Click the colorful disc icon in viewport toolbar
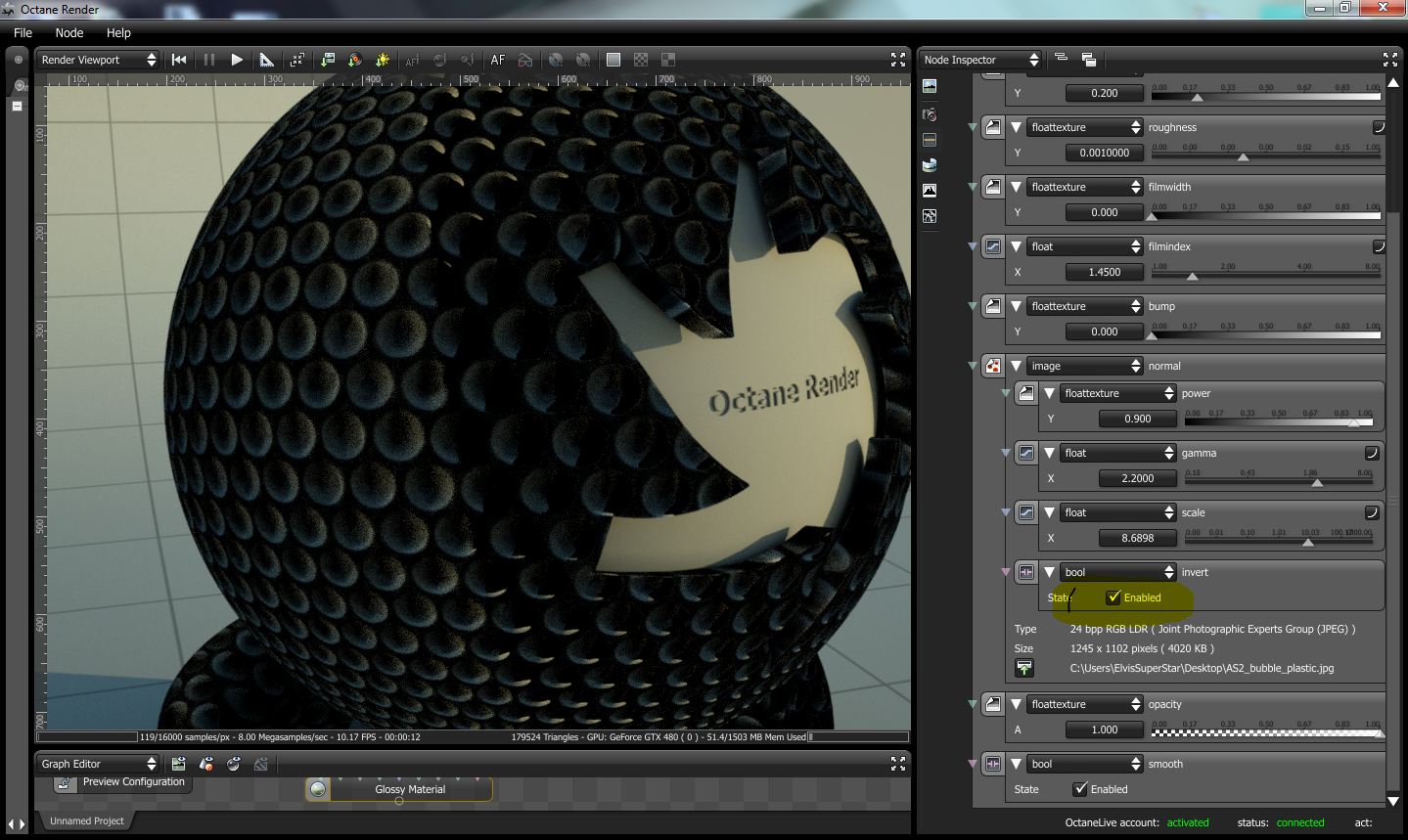Viewport: 1408px width, 840px height. point(355,60)
